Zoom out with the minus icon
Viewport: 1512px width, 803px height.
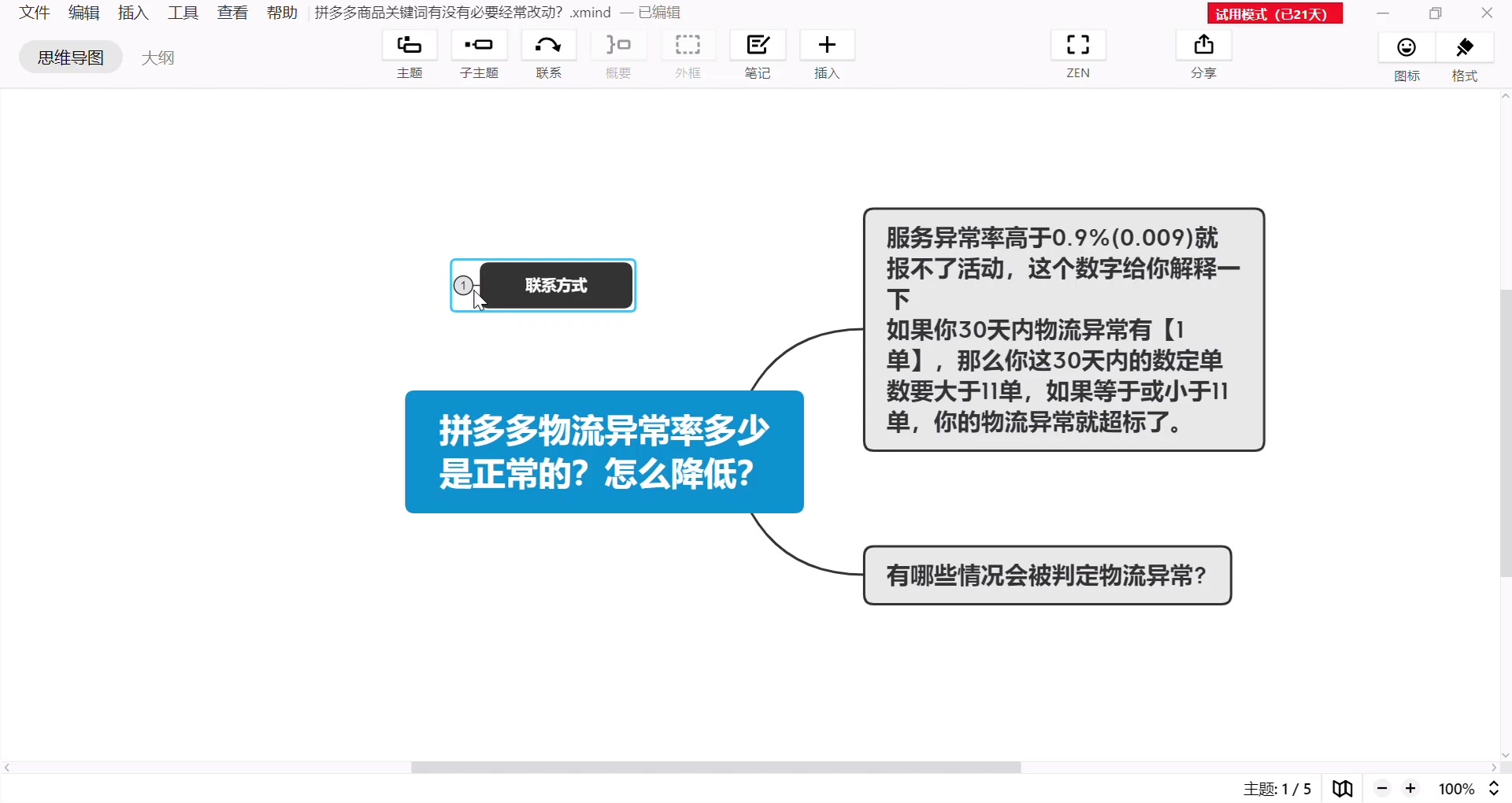pyautogui.click(x=1382, y=788)
